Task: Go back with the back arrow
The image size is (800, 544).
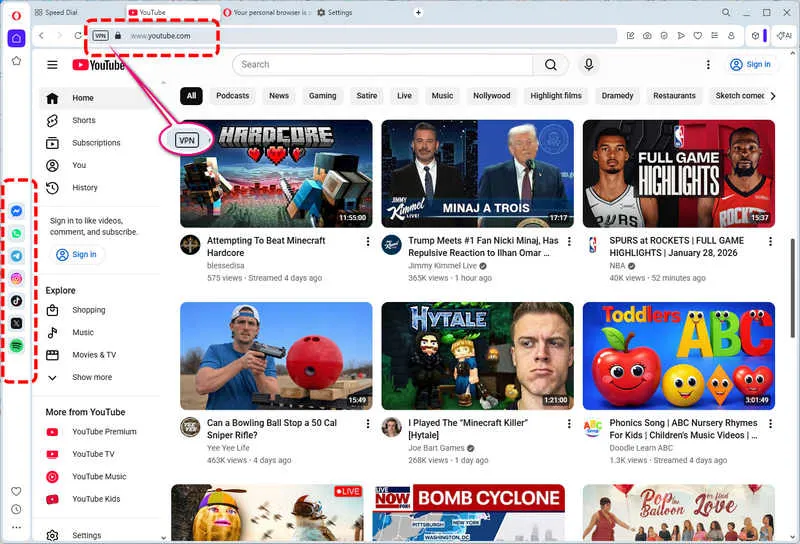Action: click(x=41, y=36)
